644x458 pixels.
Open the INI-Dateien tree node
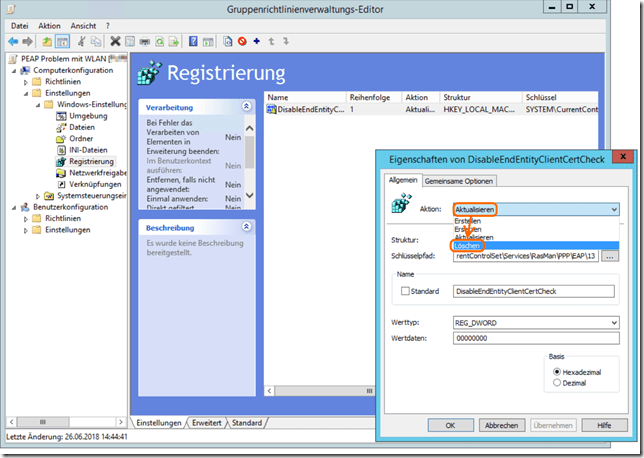click(x=89, y=150)
